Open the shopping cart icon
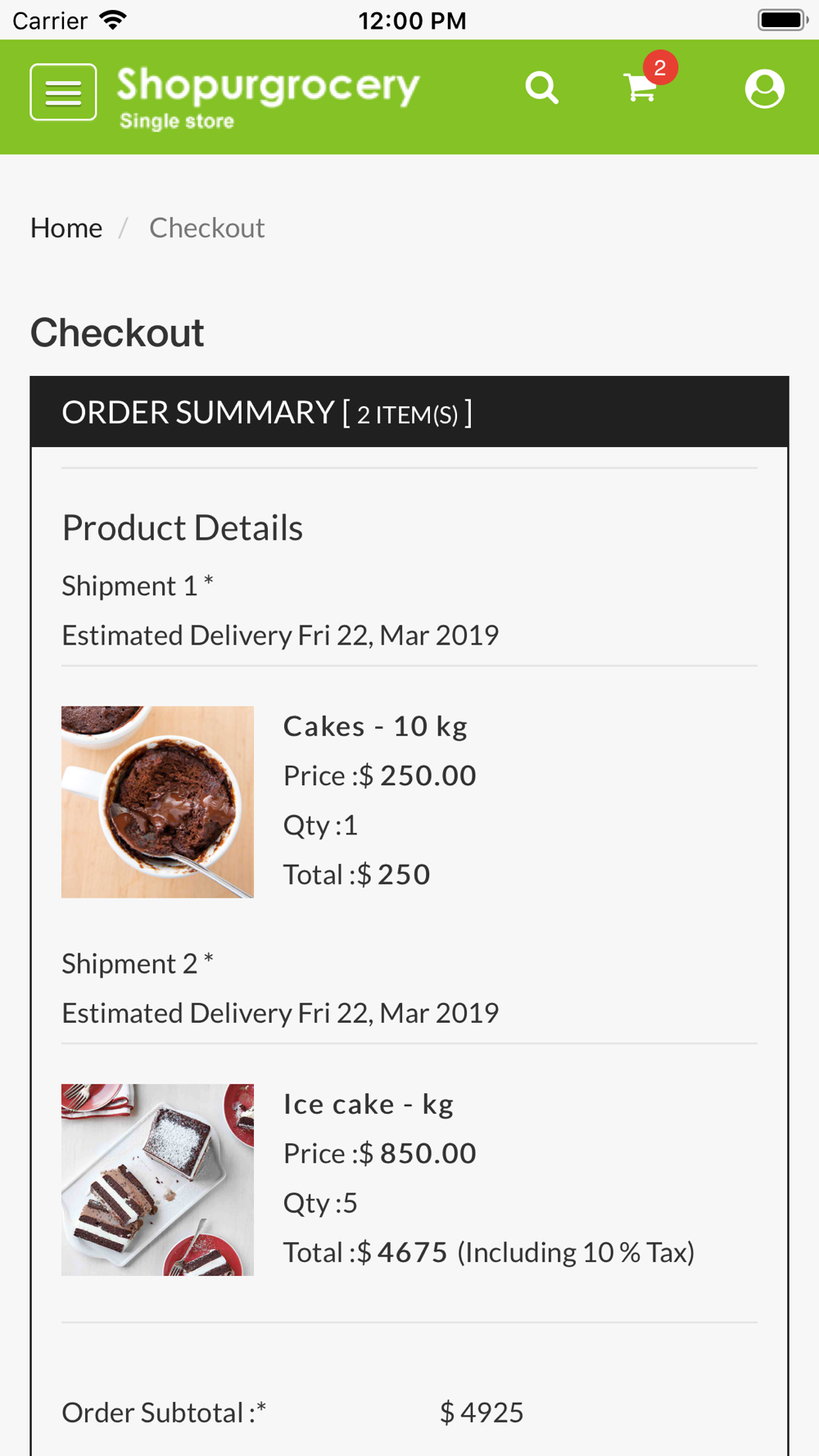 (640, 88)
